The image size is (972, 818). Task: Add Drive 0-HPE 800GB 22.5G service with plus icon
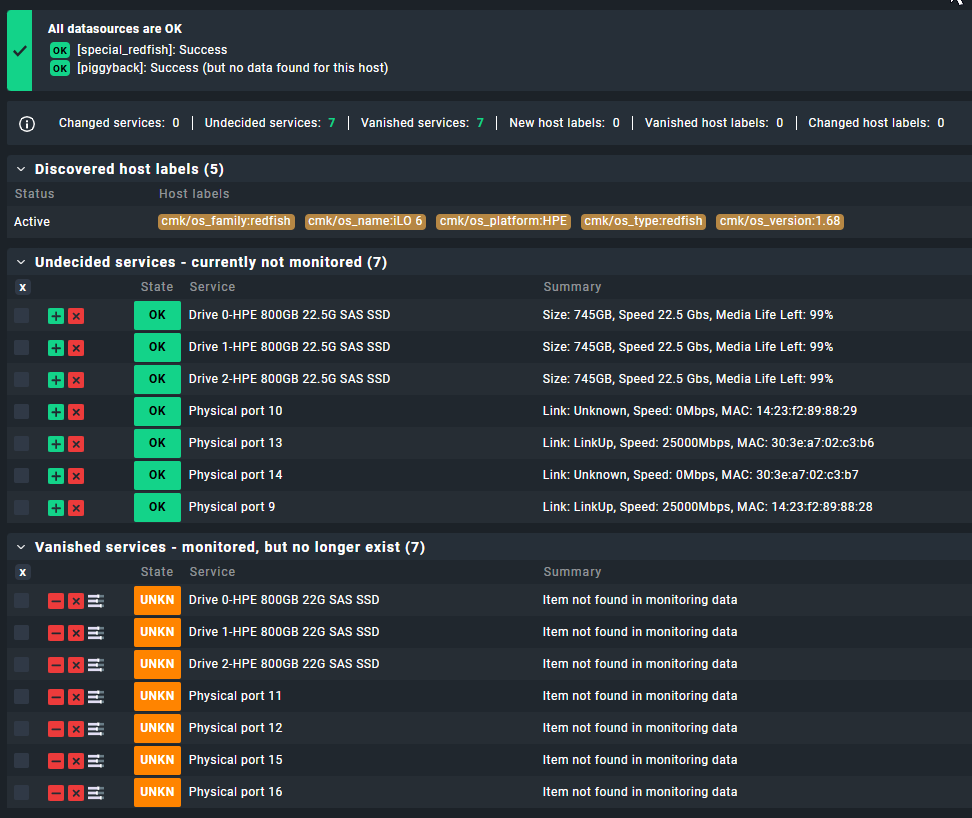(x=56, y=315)
